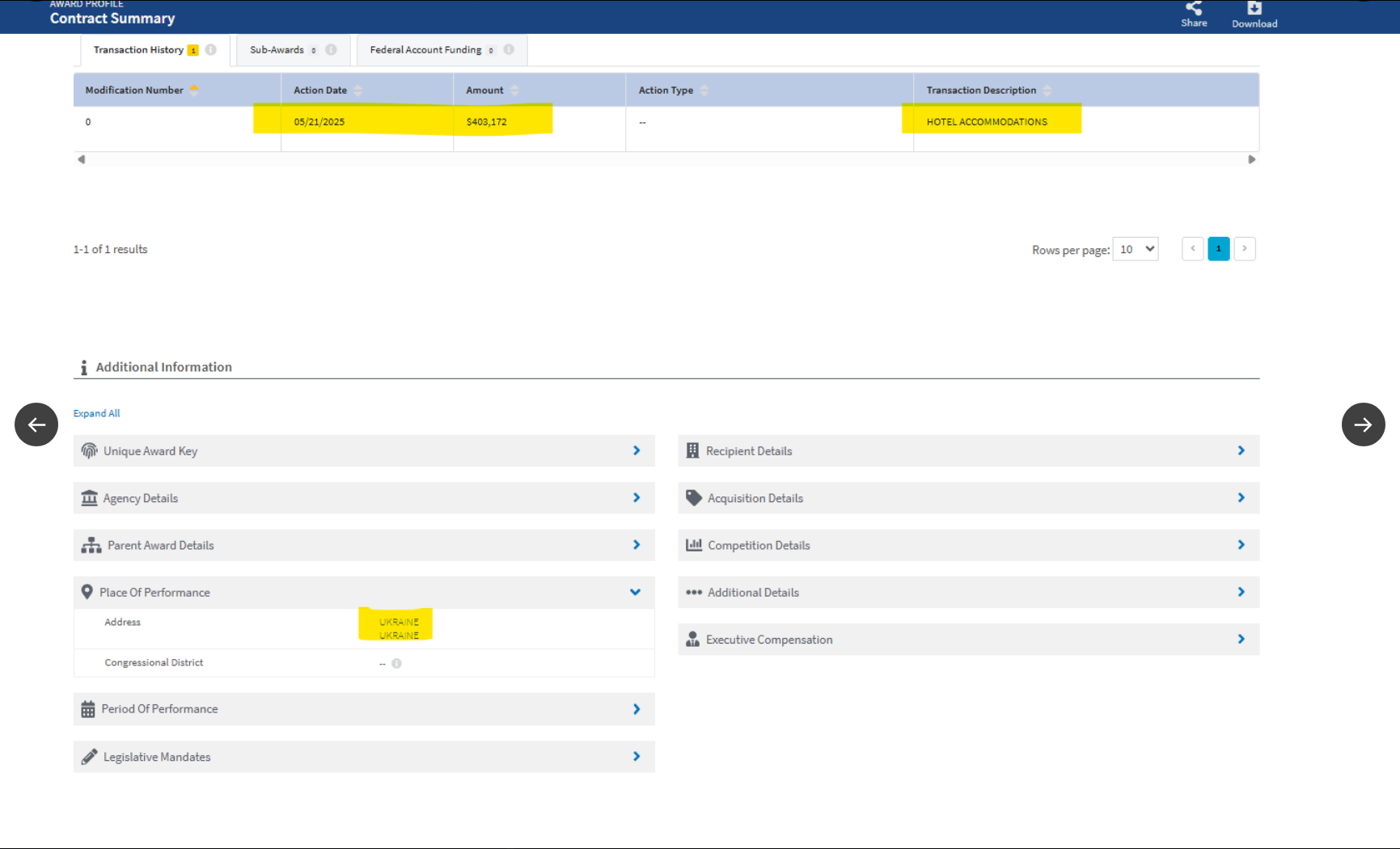This screenshot has height=849, width=1400.
Task: Click the Agency Details building icon
Action: [x=89, y=498]
